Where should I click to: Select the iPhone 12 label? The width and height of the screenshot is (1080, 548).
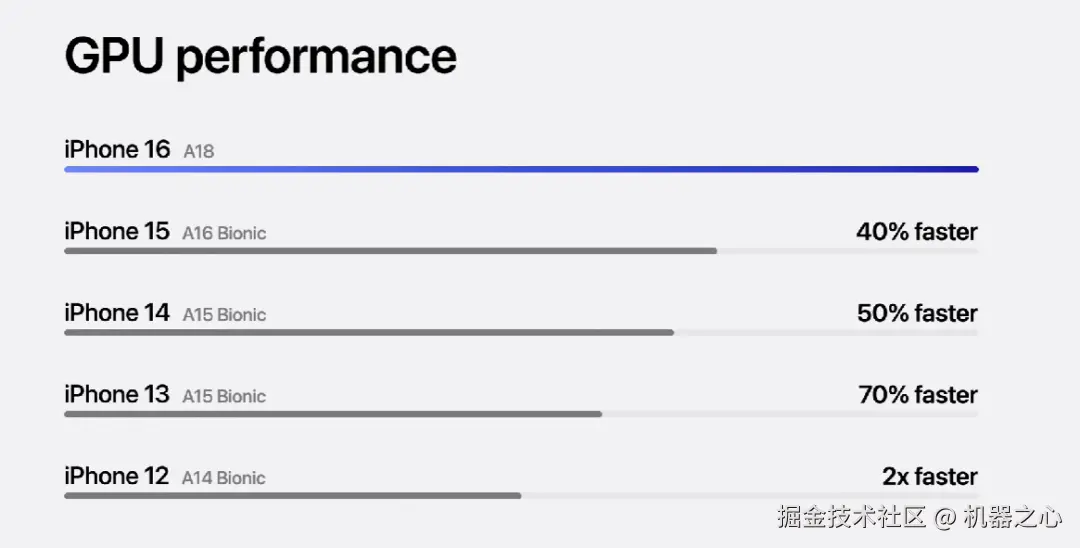[116, 476]
